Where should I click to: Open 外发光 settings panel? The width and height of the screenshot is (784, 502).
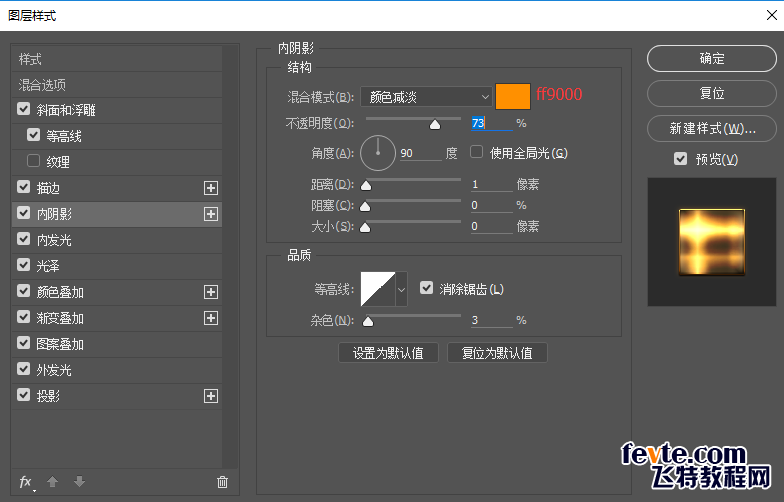[54, 370]
